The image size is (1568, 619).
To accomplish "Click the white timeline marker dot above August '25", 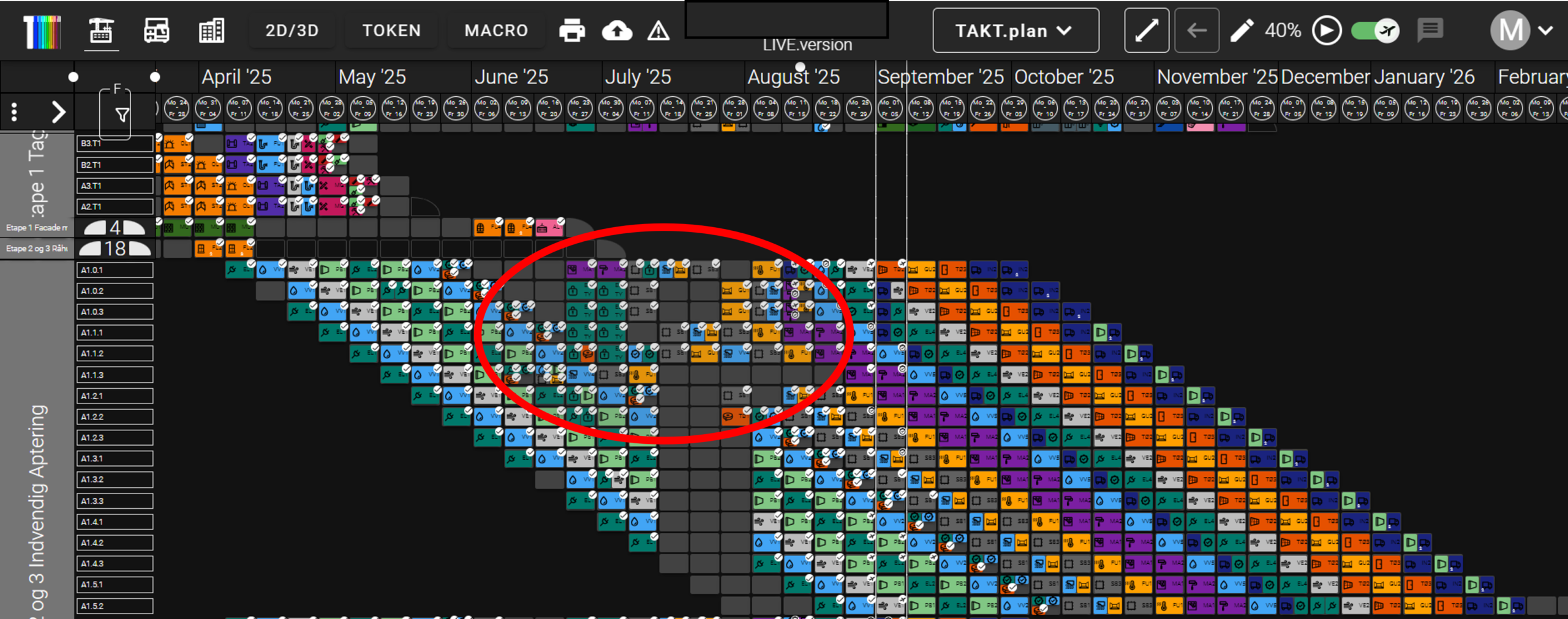I will click(x=800, y=67).
